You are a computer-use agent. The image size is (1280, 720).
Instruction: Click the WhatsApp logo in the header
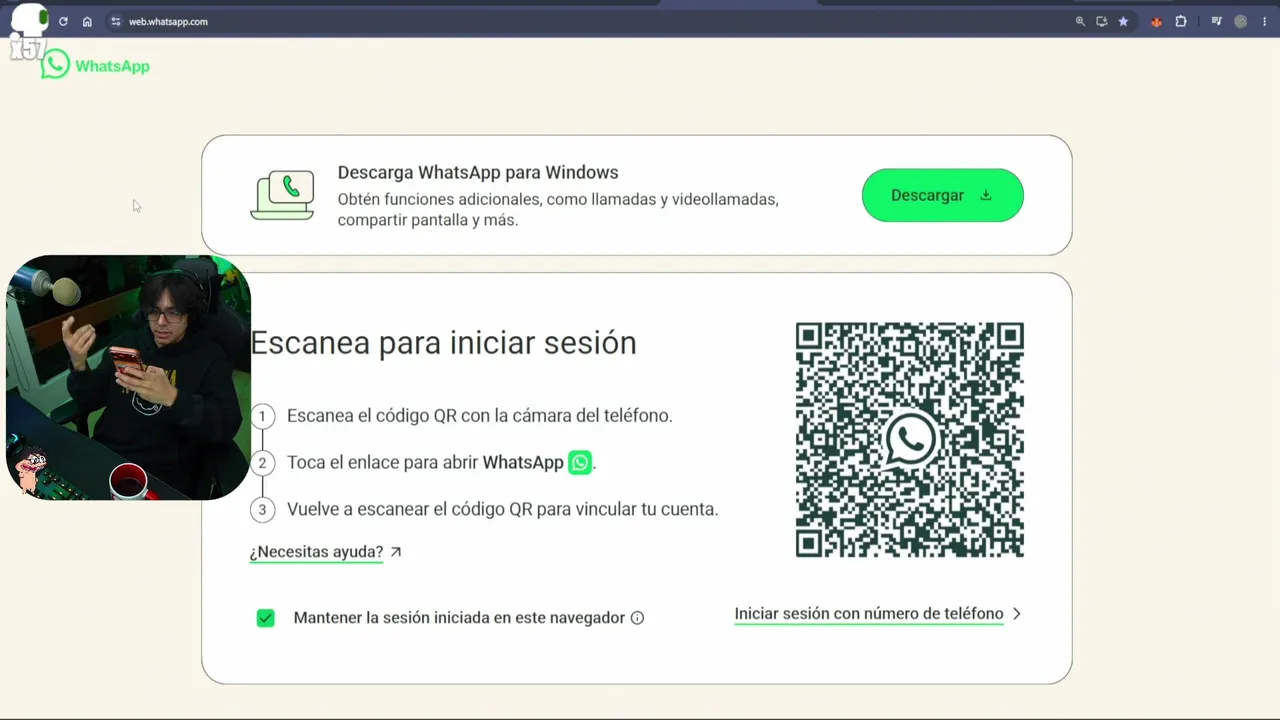pos(95,66)
